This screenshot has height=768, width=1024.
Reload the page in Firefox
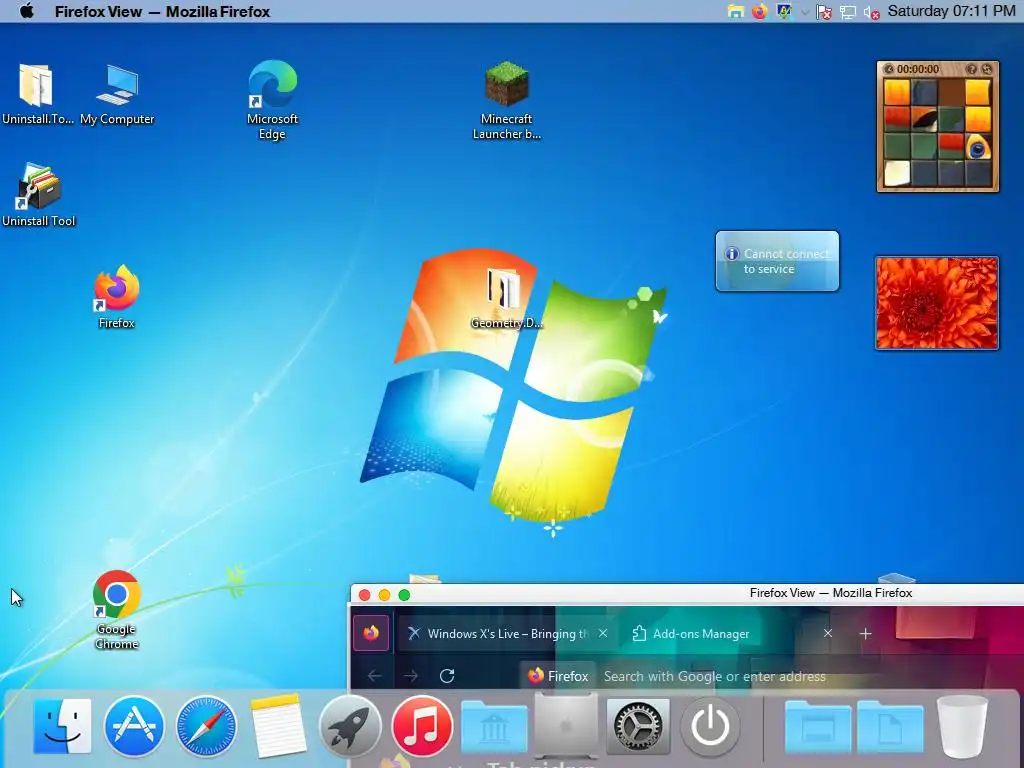447,676
